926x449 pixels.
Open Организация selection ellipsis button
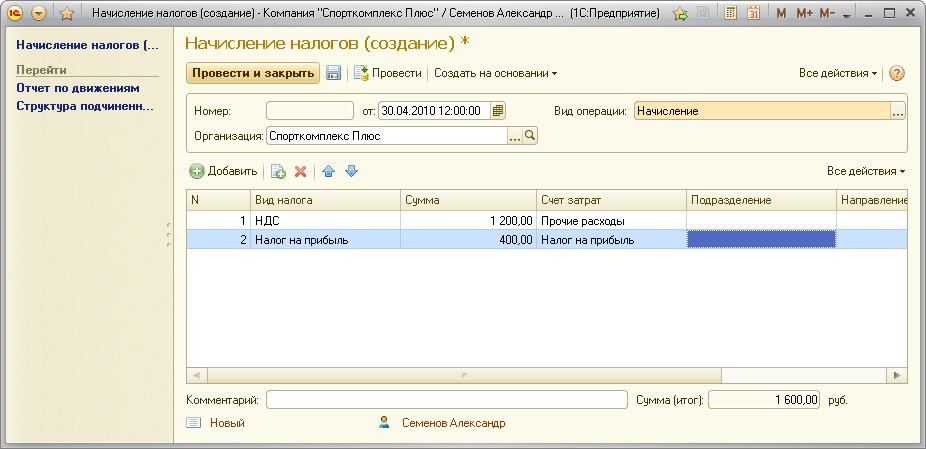pyautogui.click(x=515, y=136)
